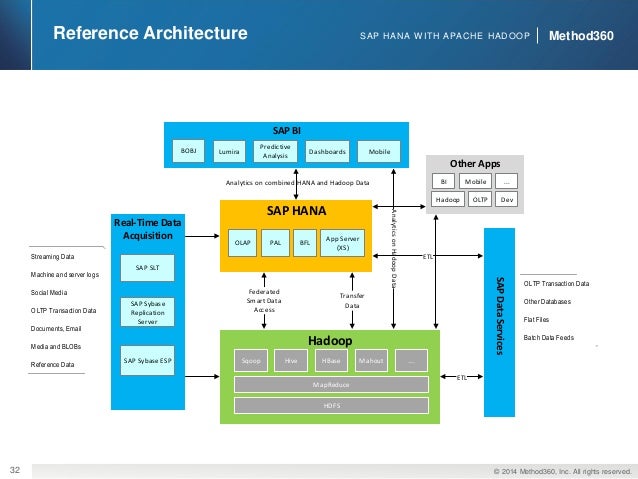Click Analytics on combined HANA and Hadoop Data
The height and width of the screenshot is (479, 638).
(x=297, y=183)
